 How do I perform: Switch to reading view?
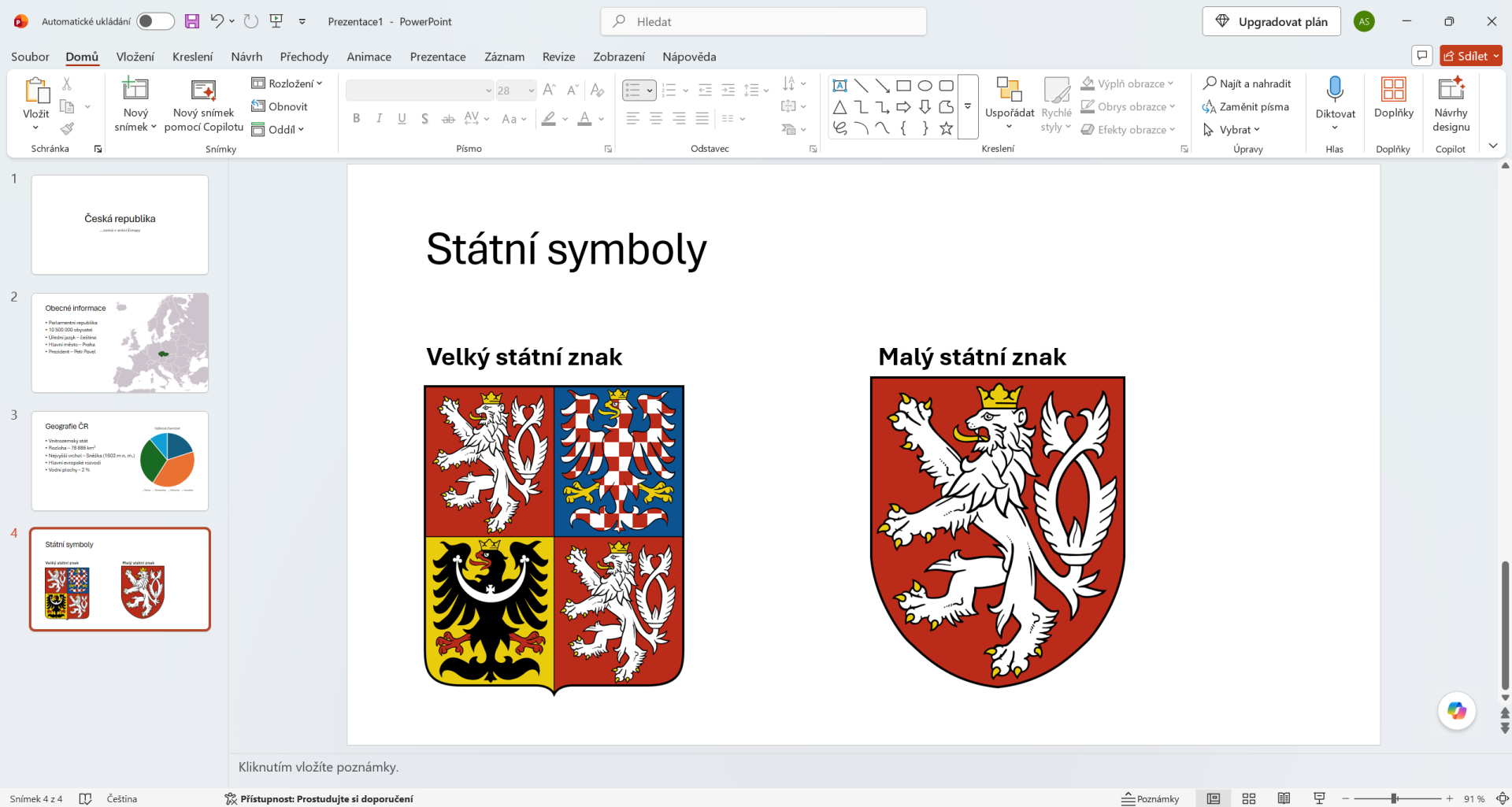pos(1284,798)
